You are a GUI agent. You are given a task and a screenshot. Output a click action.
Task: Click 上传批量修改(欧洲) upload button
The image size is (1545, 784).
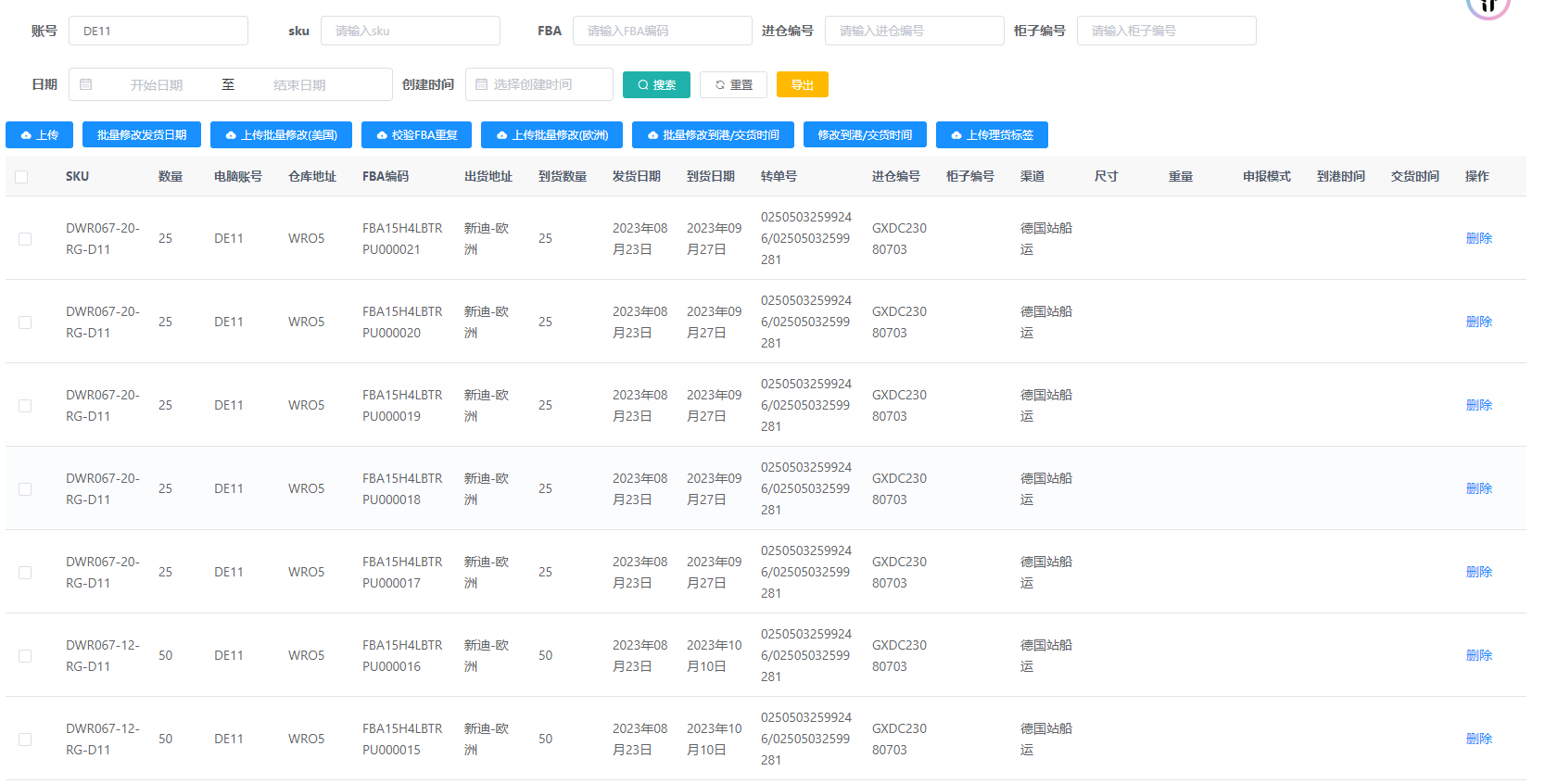(x=551, y=135)
